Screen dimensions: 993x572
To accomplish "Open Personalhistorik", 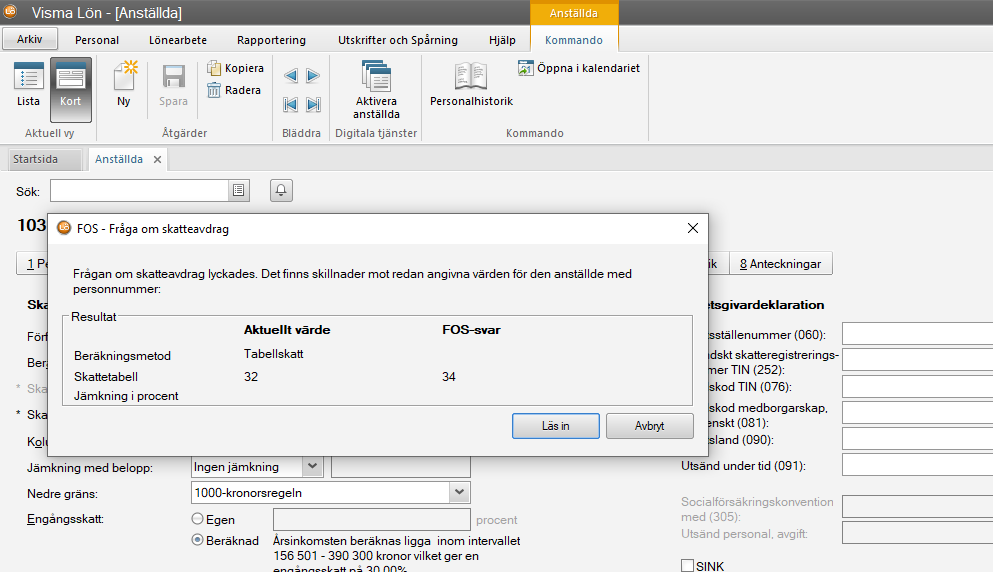I will [x=471, y=84].
